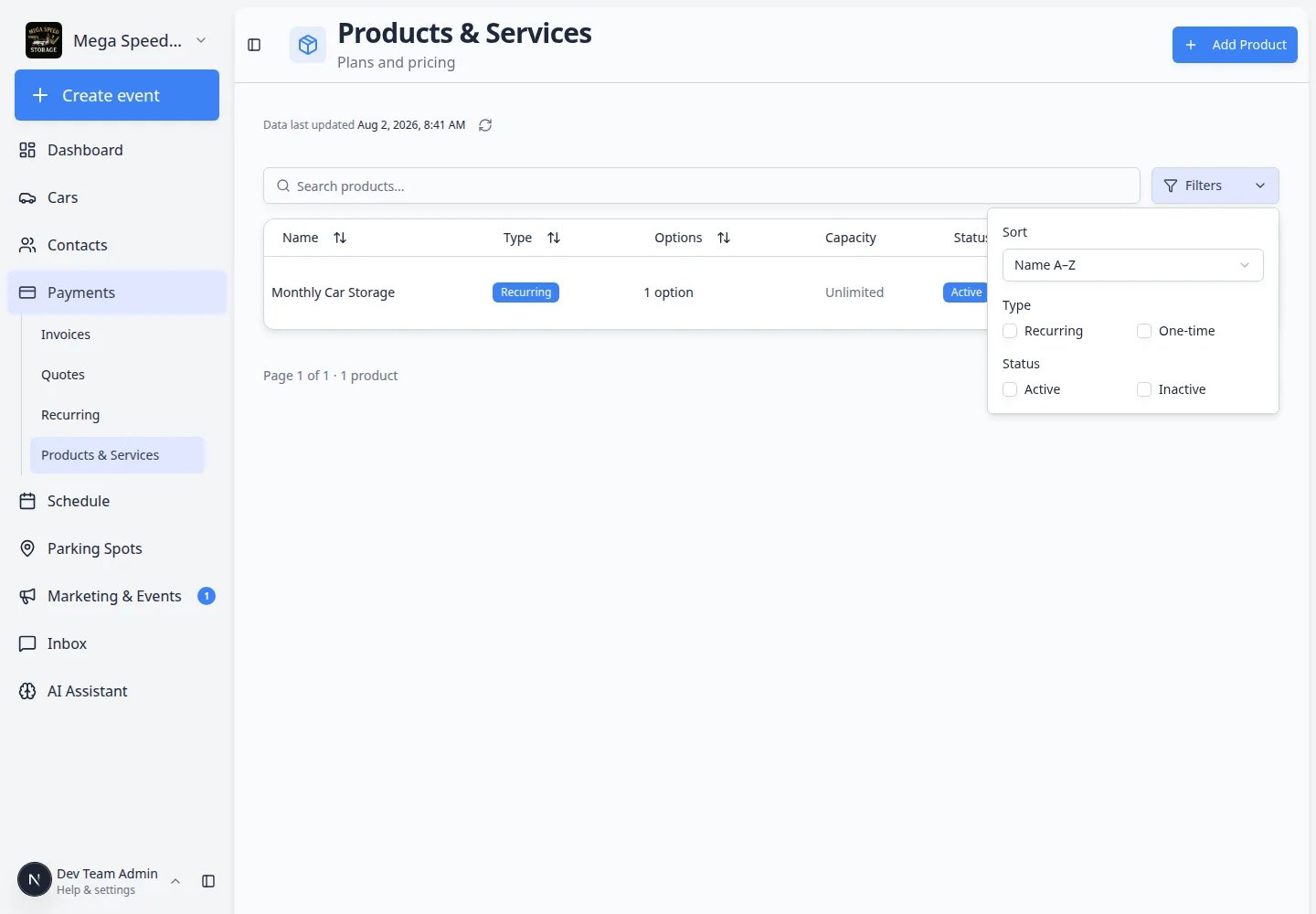The width and height of the screenshot is (1316, 914).
Task: Click the Products & Services box icon
Action: point(308,45)
